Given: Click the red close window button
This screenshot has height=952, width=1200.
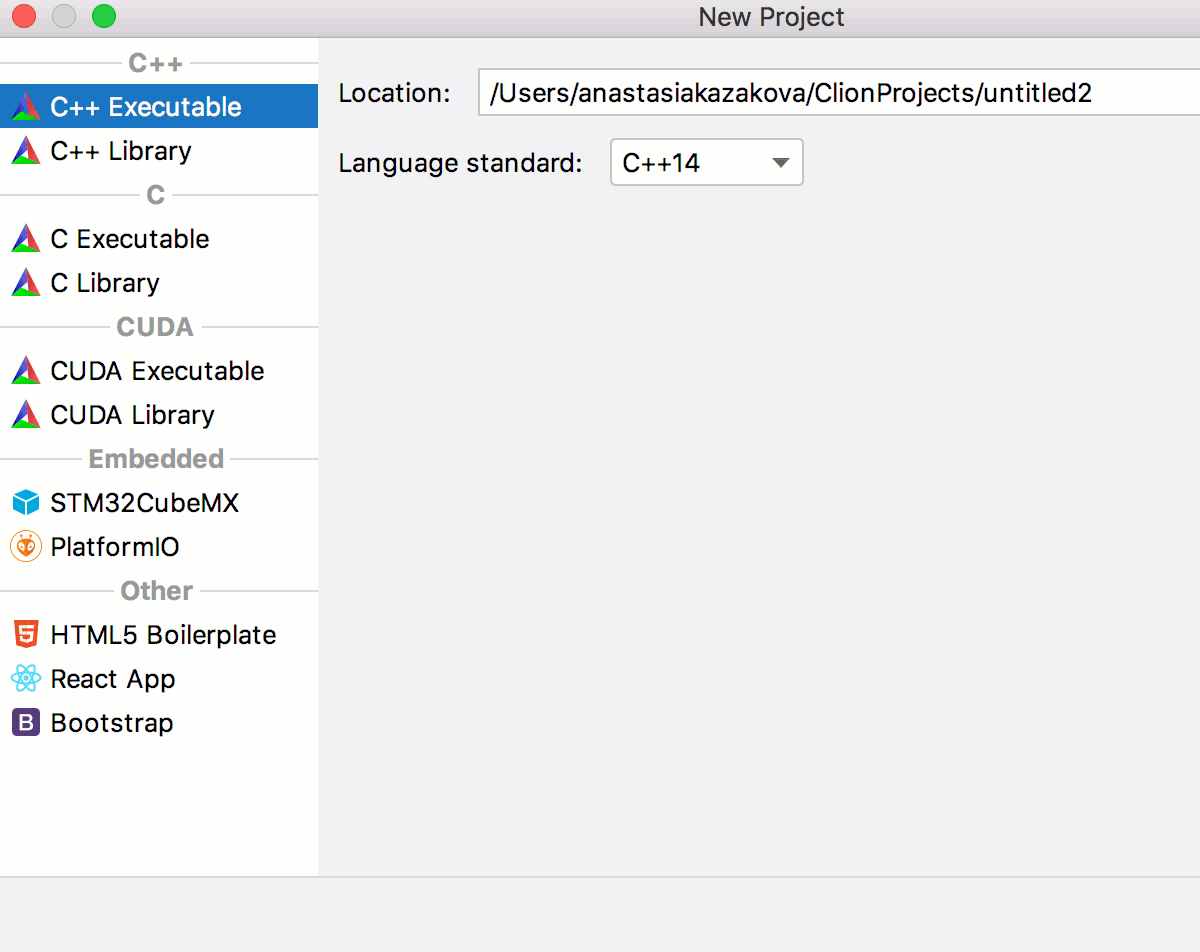Looking at the screenshot, I should [23, 16].
